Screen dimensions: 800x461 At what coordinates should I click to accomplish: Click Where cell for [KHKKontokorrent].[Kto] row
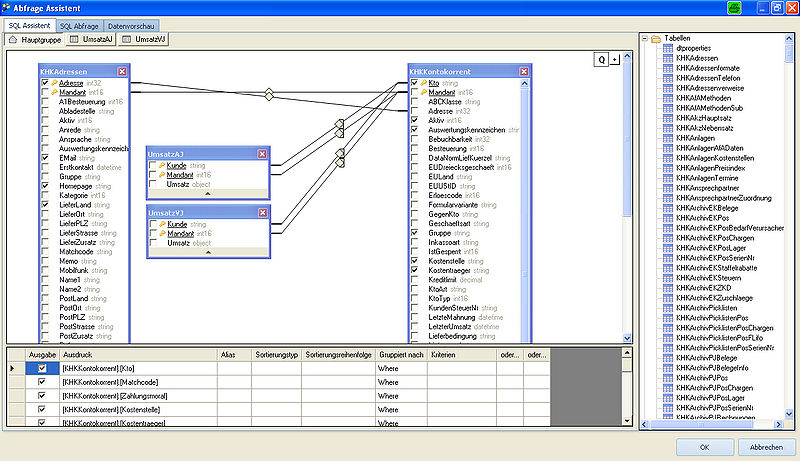[x=402, y=368]
